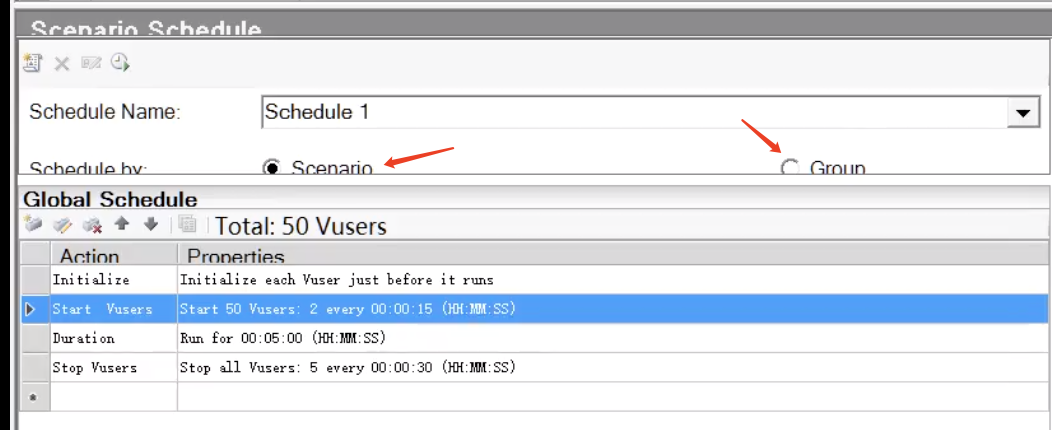1052x430 pixels.
Task: Click the Delete Action icon
Action: [92, 225]
